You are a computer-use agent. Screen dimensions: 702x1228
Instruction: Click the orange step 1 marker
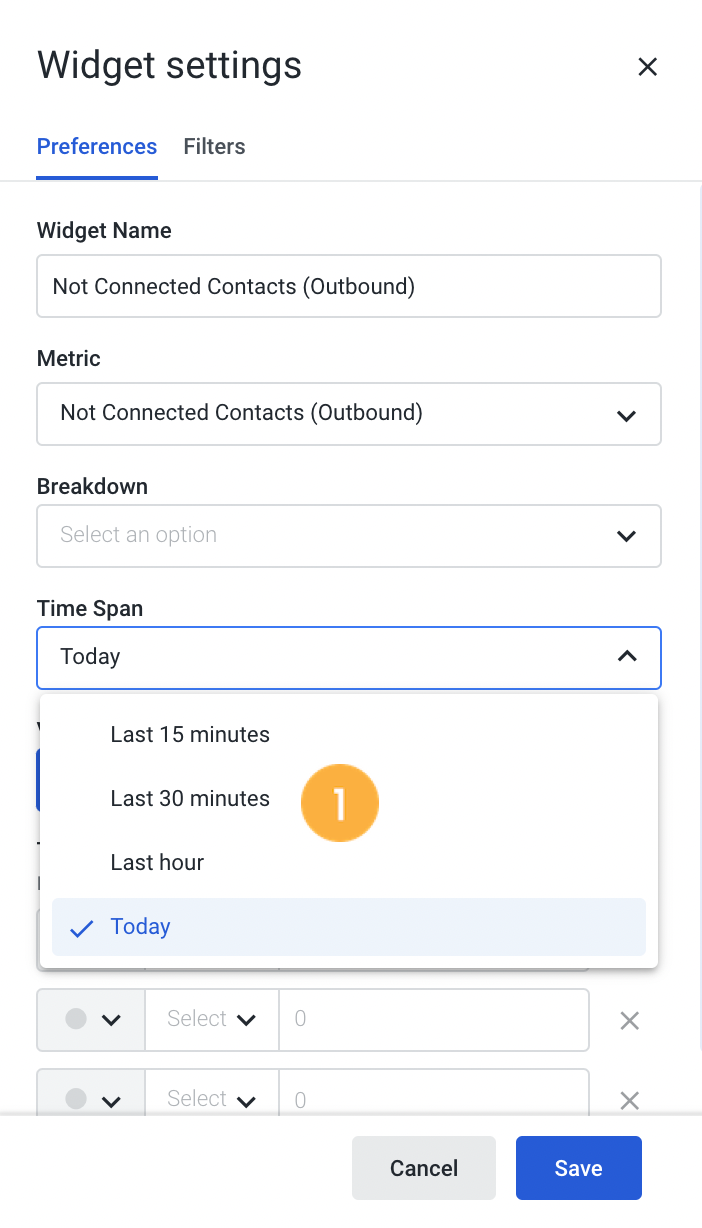[340, 803]
